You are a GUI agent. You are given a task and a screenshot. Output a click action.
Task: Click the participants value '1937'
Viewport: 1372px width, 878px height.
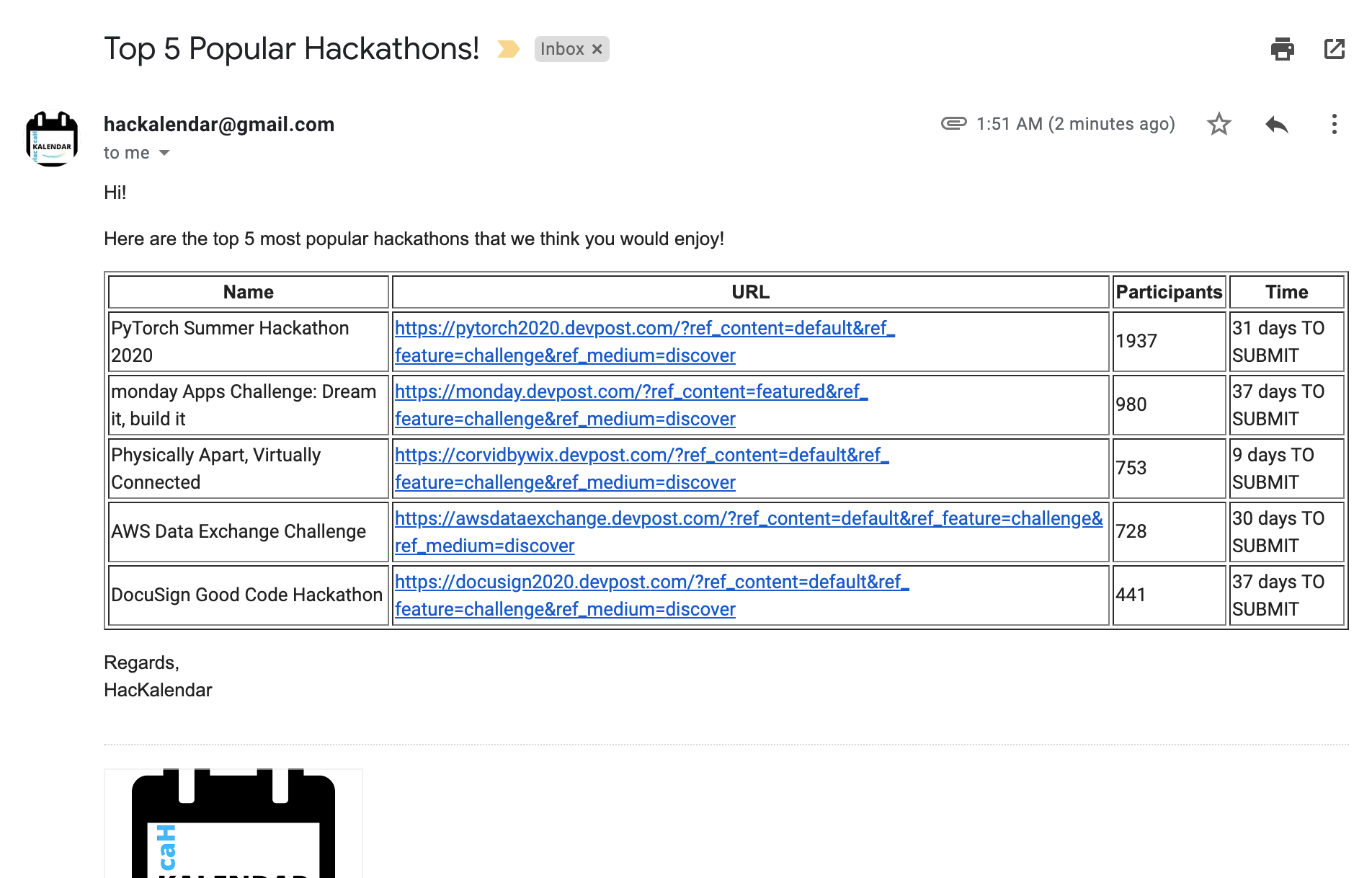(1136, 341)
